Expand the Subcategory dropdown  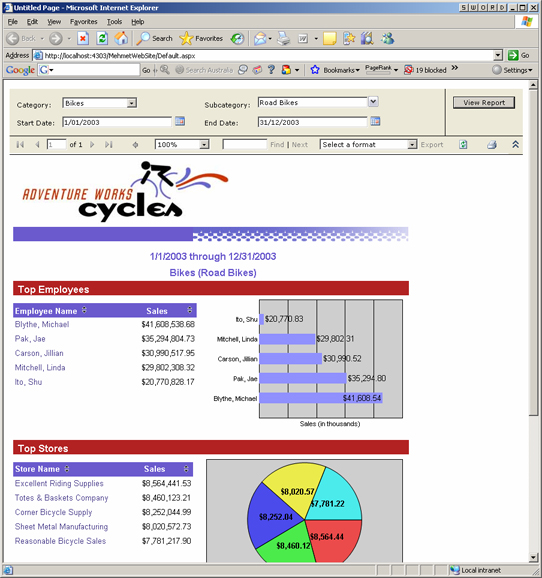click(x=373, y=102)
